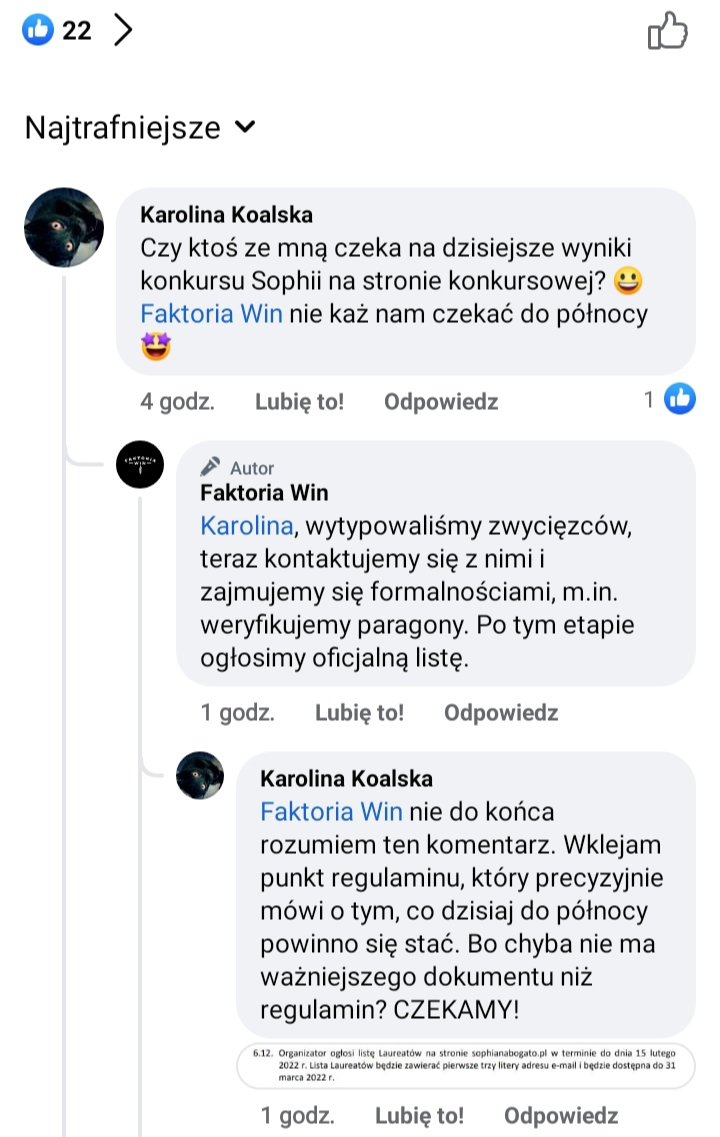720x1137 pixels.
Task: Toggle Lubię to! on the last reply
Action: pos(420,1115)
